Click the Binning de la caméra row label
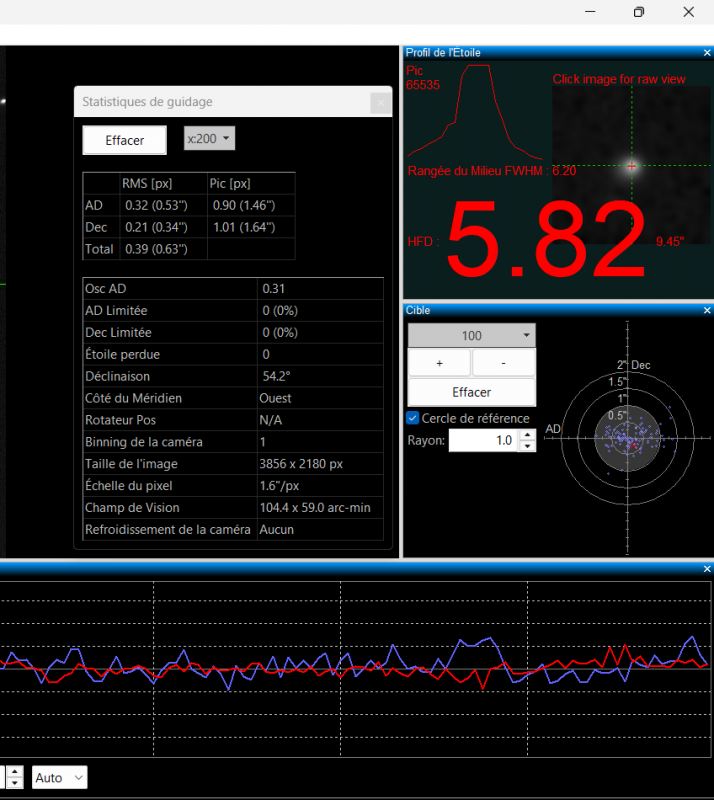The image size is (714, 800). pyautogui.click(x=144, y=442)
